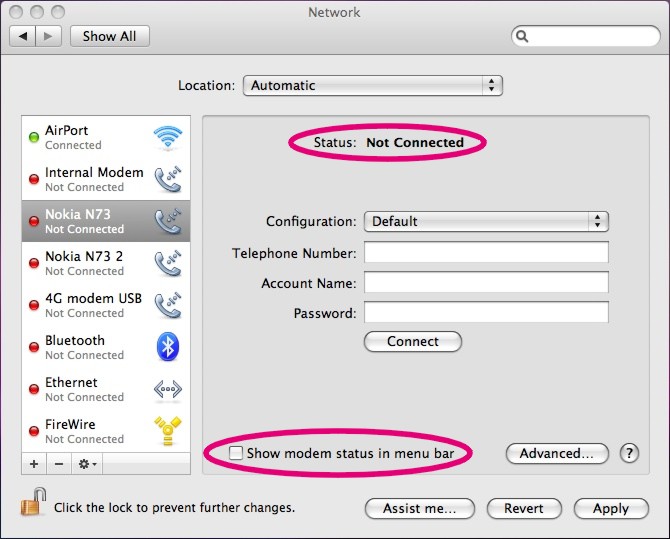
Task: Click the padlock to prevent changes
Action: coord(33,502)
